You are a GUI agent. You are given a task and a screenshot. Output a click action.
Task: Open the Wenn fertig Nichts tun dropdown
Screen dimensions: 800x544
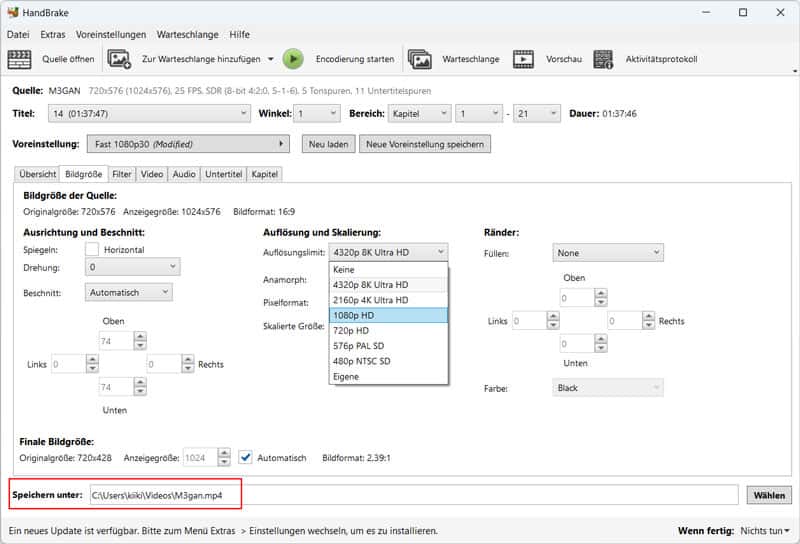(765, 531)
